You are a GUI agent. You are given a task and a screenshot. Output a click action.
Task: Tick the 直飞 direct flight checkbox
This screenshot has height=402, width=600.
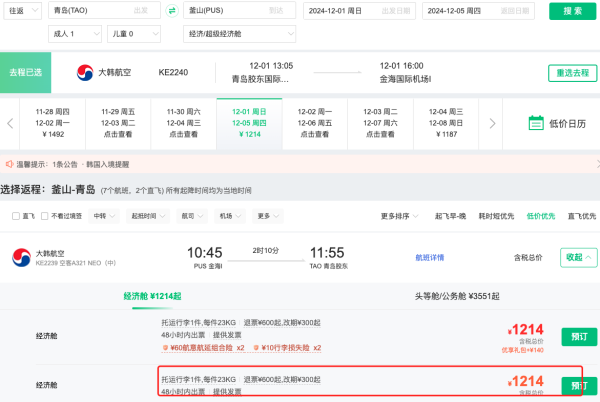(x=16, y=216)
